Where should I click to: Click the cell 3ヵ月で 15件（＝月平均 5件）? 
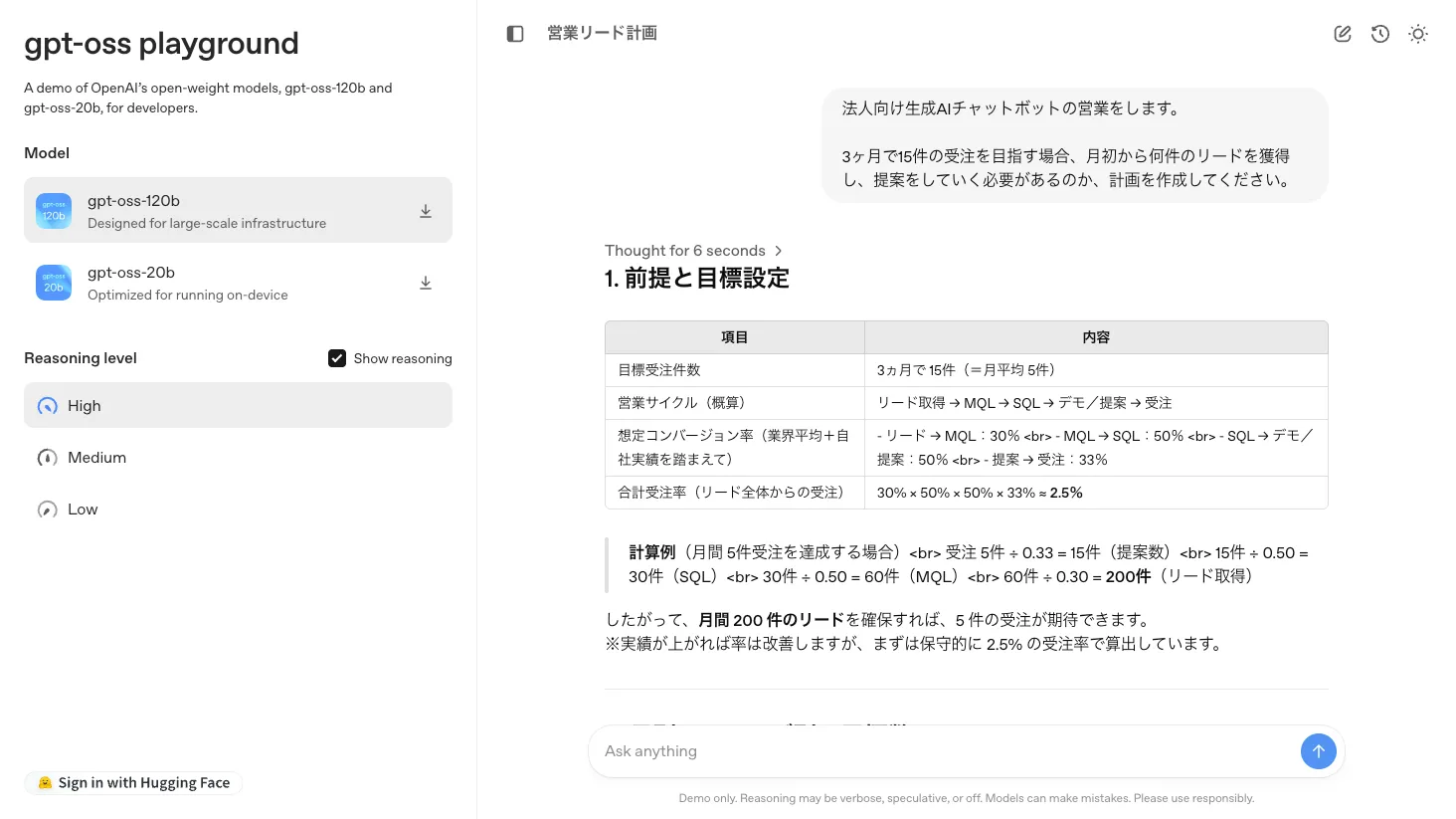click(x=1096, y=370)
